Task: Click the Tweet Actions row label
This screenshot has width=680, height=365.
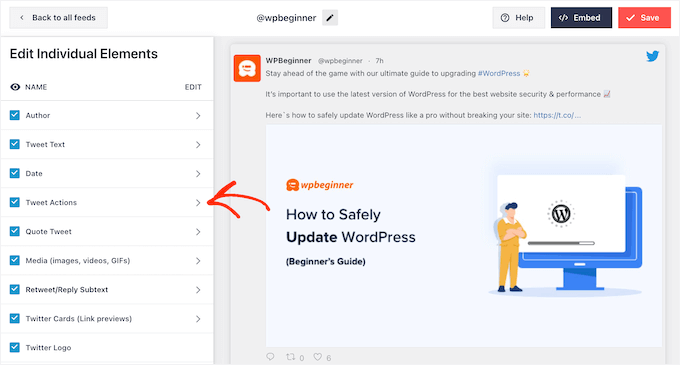Action: pyautogui.click(x=51, y=202)
